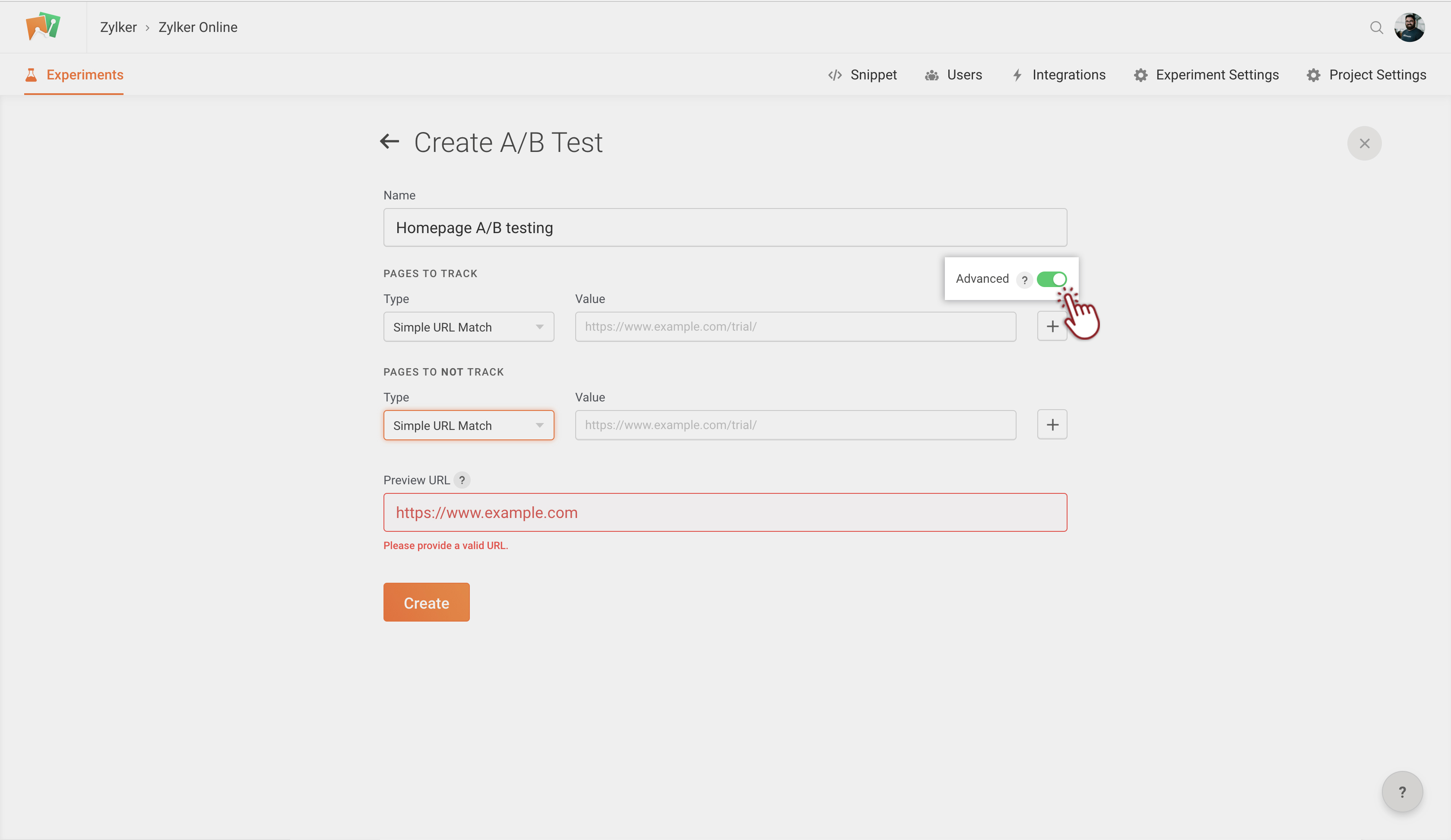Image resolution: width=1451 pixels, height=840 pixels.
Task: Click the PageSense logo icon
Action: (x=43, y=26)
